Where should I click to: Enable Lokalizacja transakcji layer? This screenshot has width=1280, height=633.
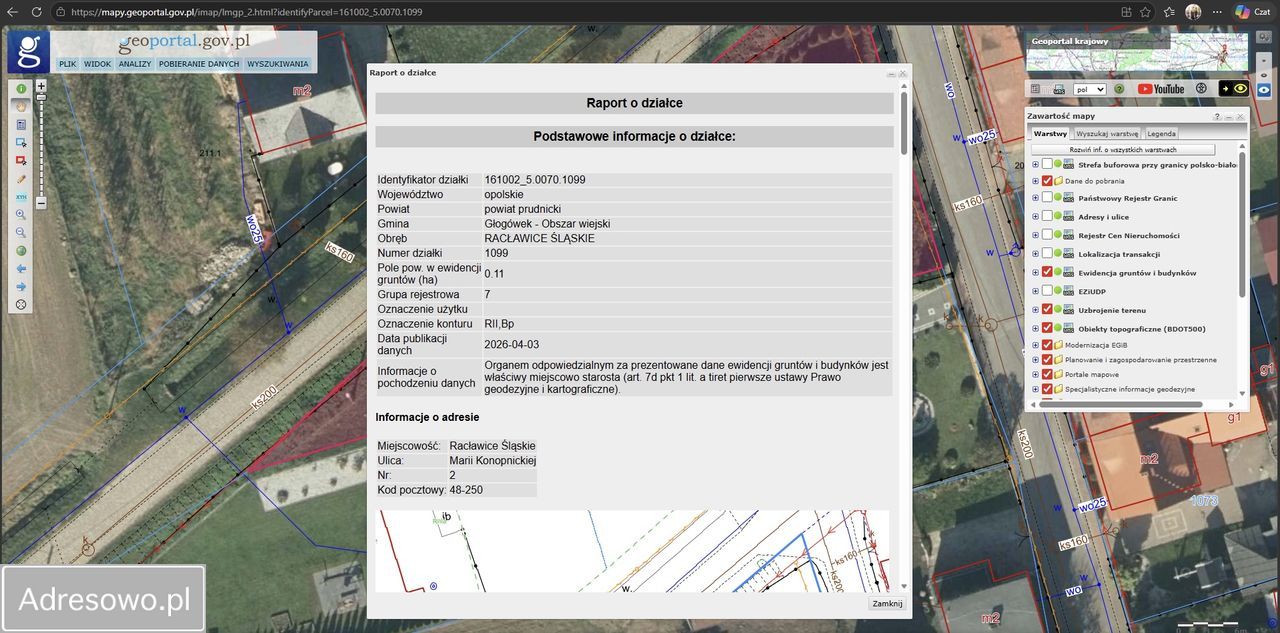click(x=1047, y=254)
